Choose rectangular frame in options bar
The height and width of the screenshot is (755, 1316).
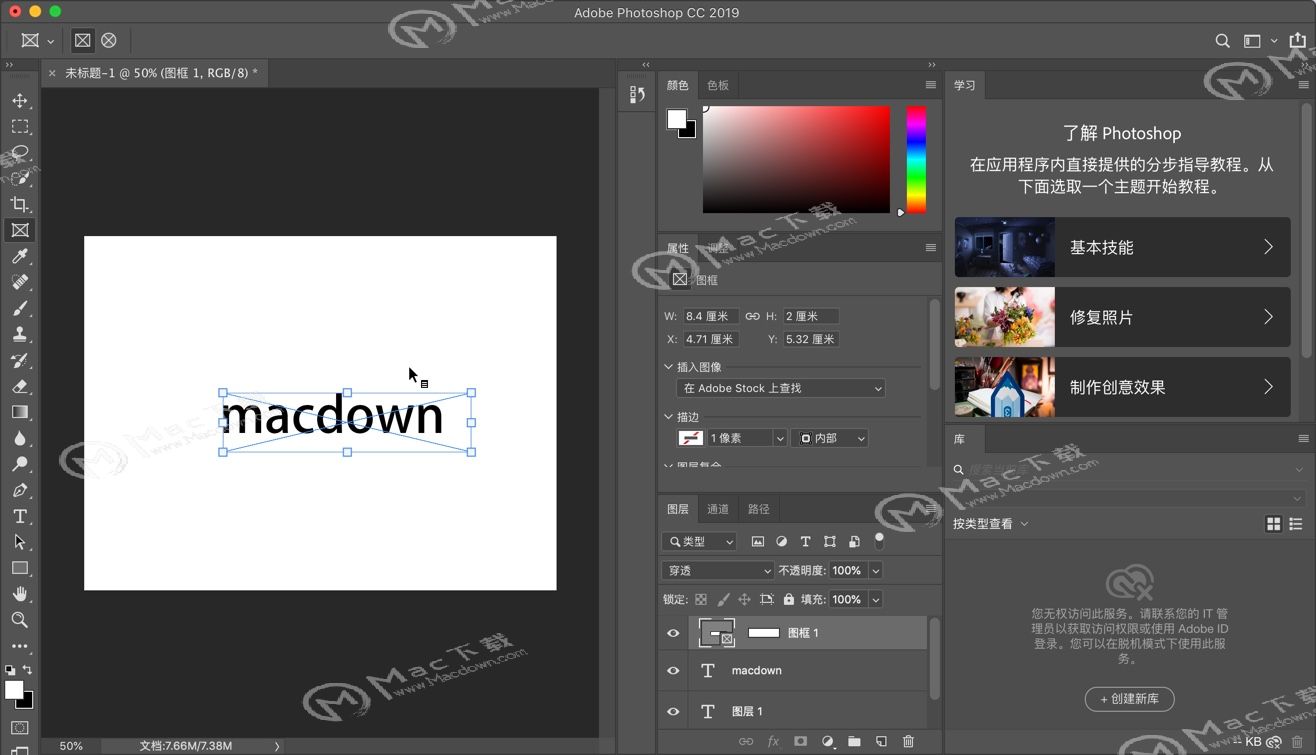point(83,41)
